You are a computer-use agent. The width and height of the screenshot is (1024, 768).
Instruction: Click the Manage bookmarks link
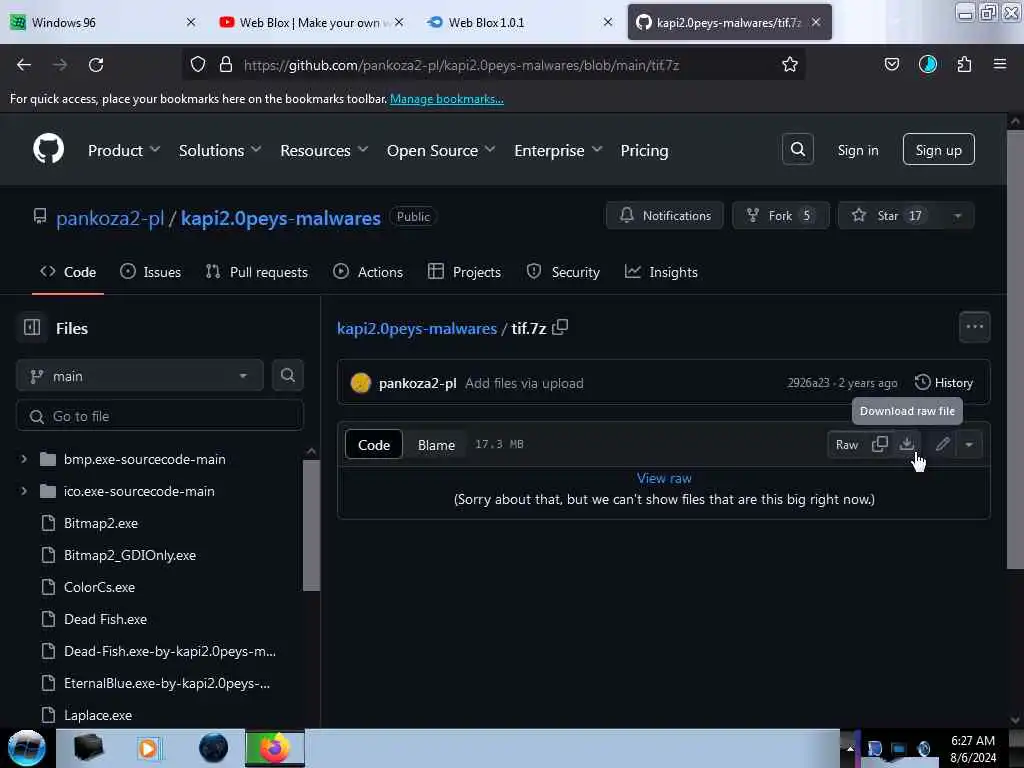click(x=447, y=99)
